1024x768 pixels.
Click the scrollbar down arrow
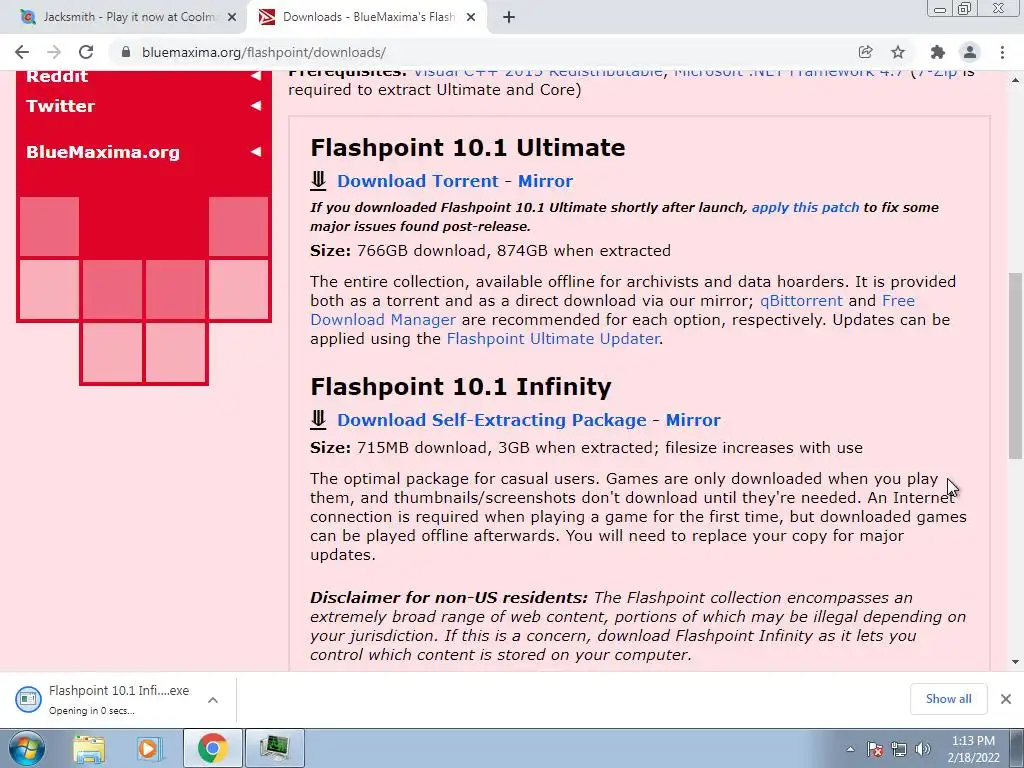1016,662
